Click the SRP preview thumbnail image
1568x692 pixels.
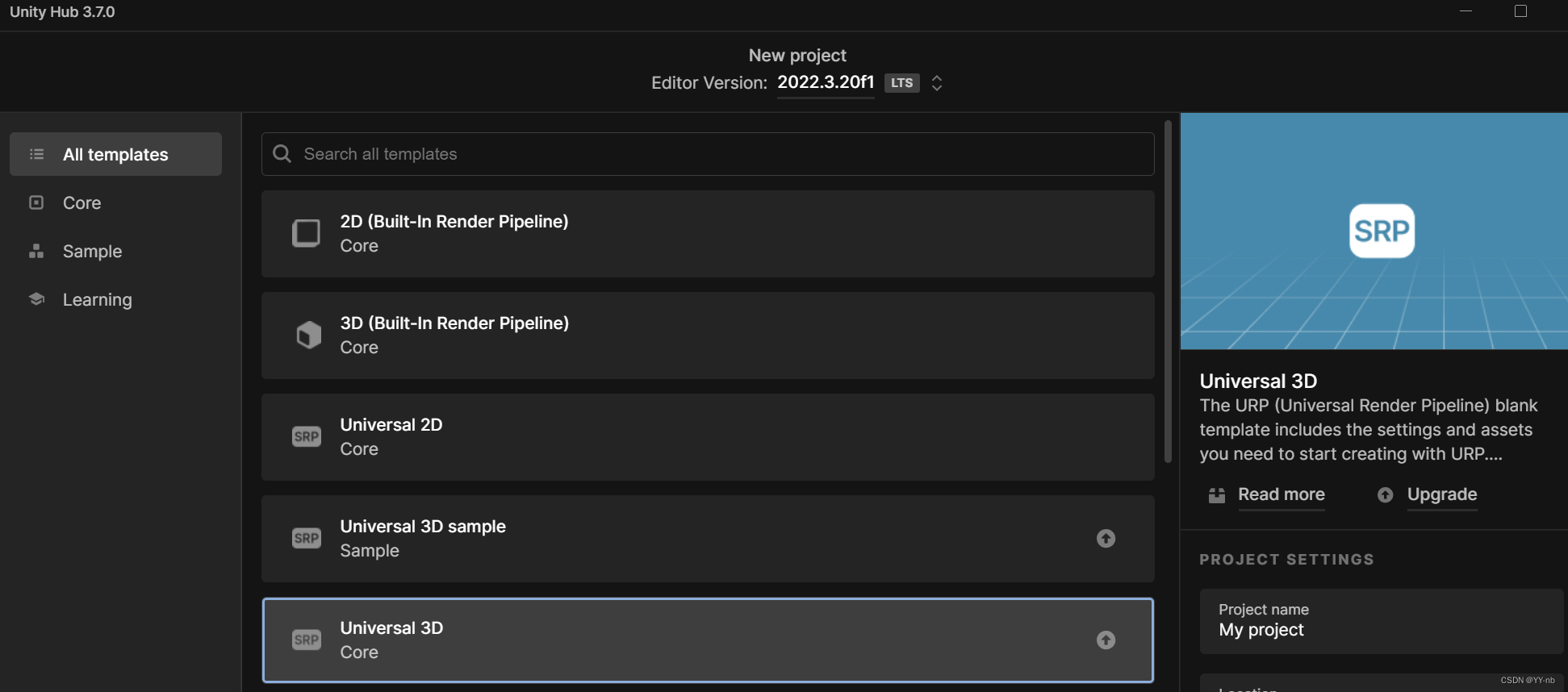[1374, 231]
